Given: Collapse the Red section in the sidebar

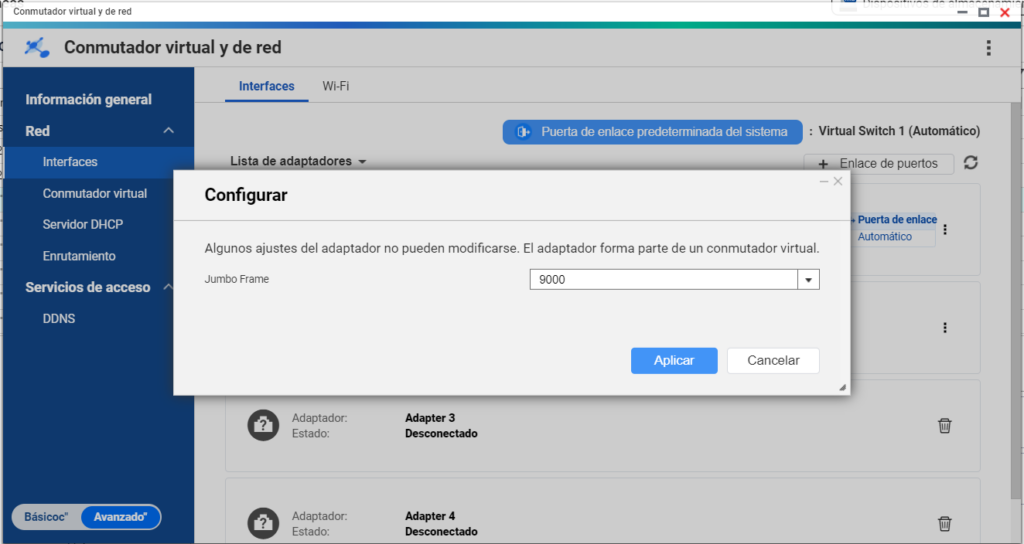Looking at the screenshot, I should [x=169, y=131].
